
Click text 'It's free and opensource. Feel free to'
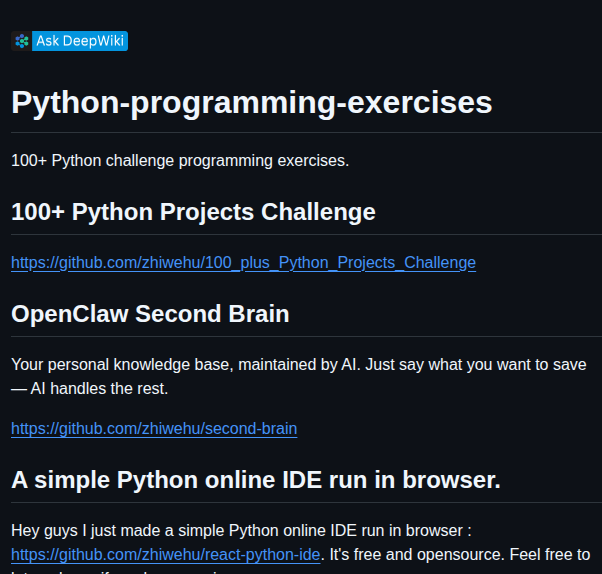(x=460, y=555)
